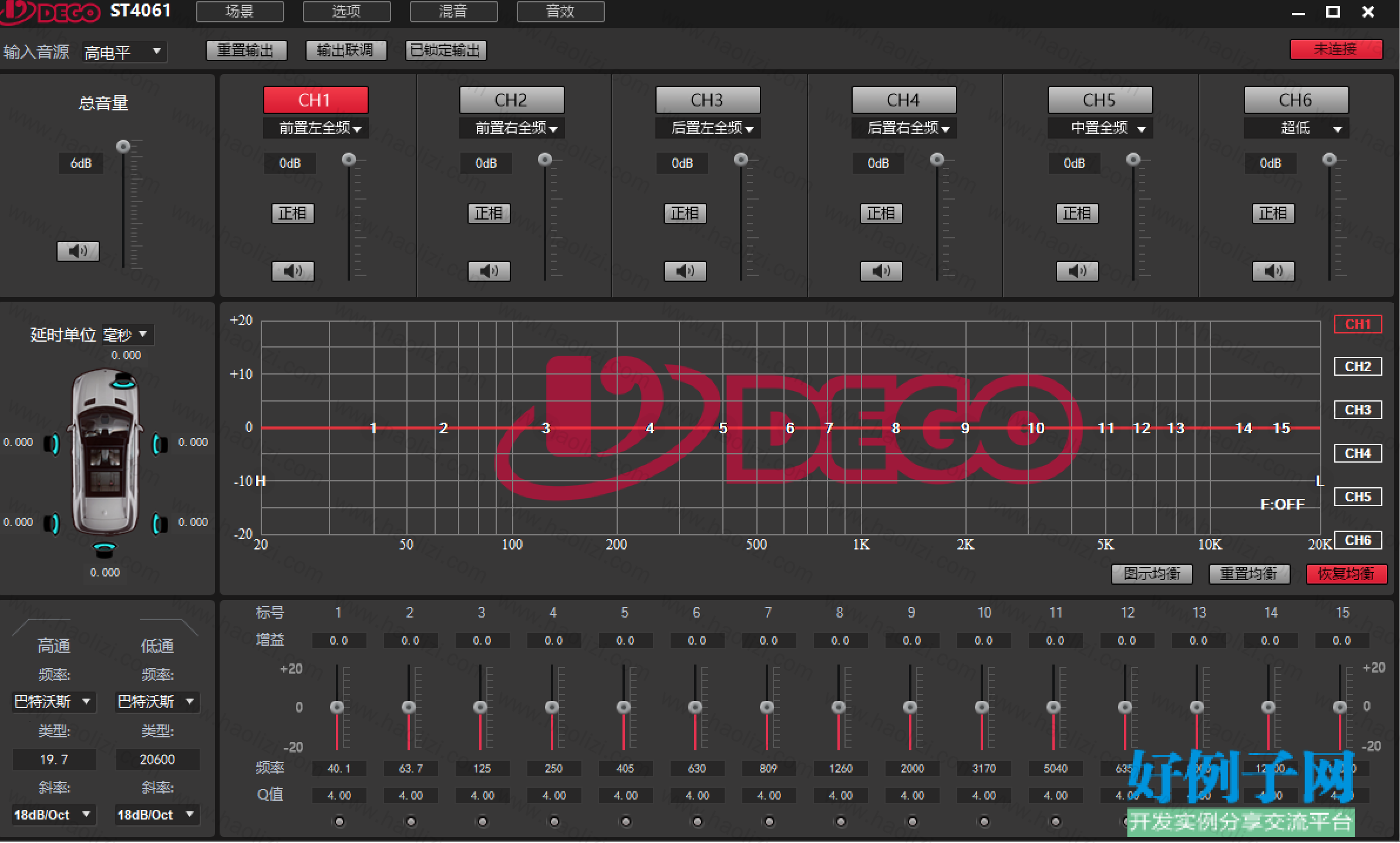Open CH3 后置左全频 channel type dropdown

tap(708, 128)
